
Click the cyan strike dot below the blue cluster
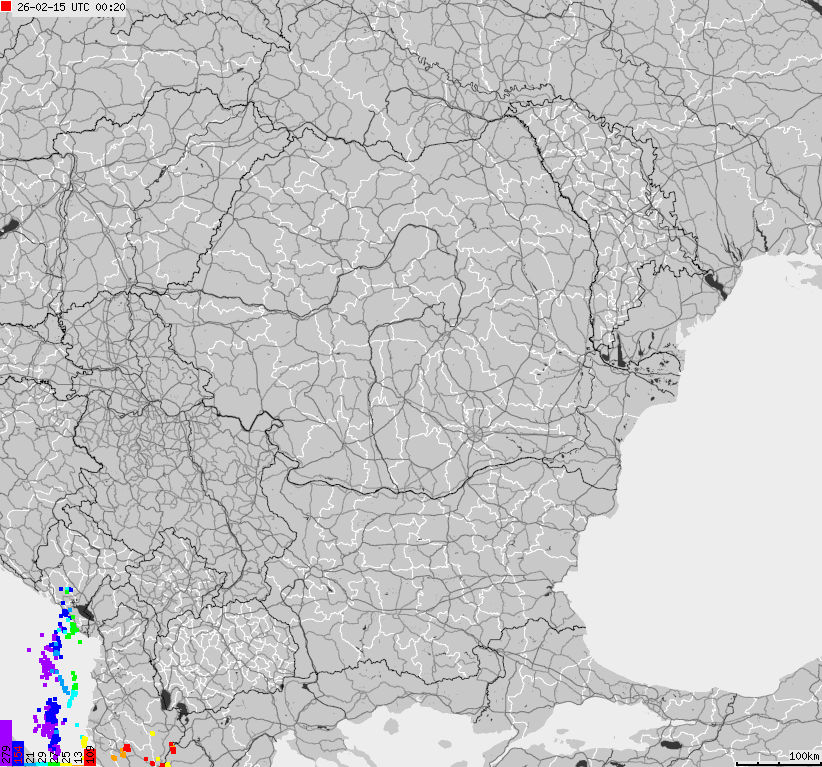[x=77, y=723]
